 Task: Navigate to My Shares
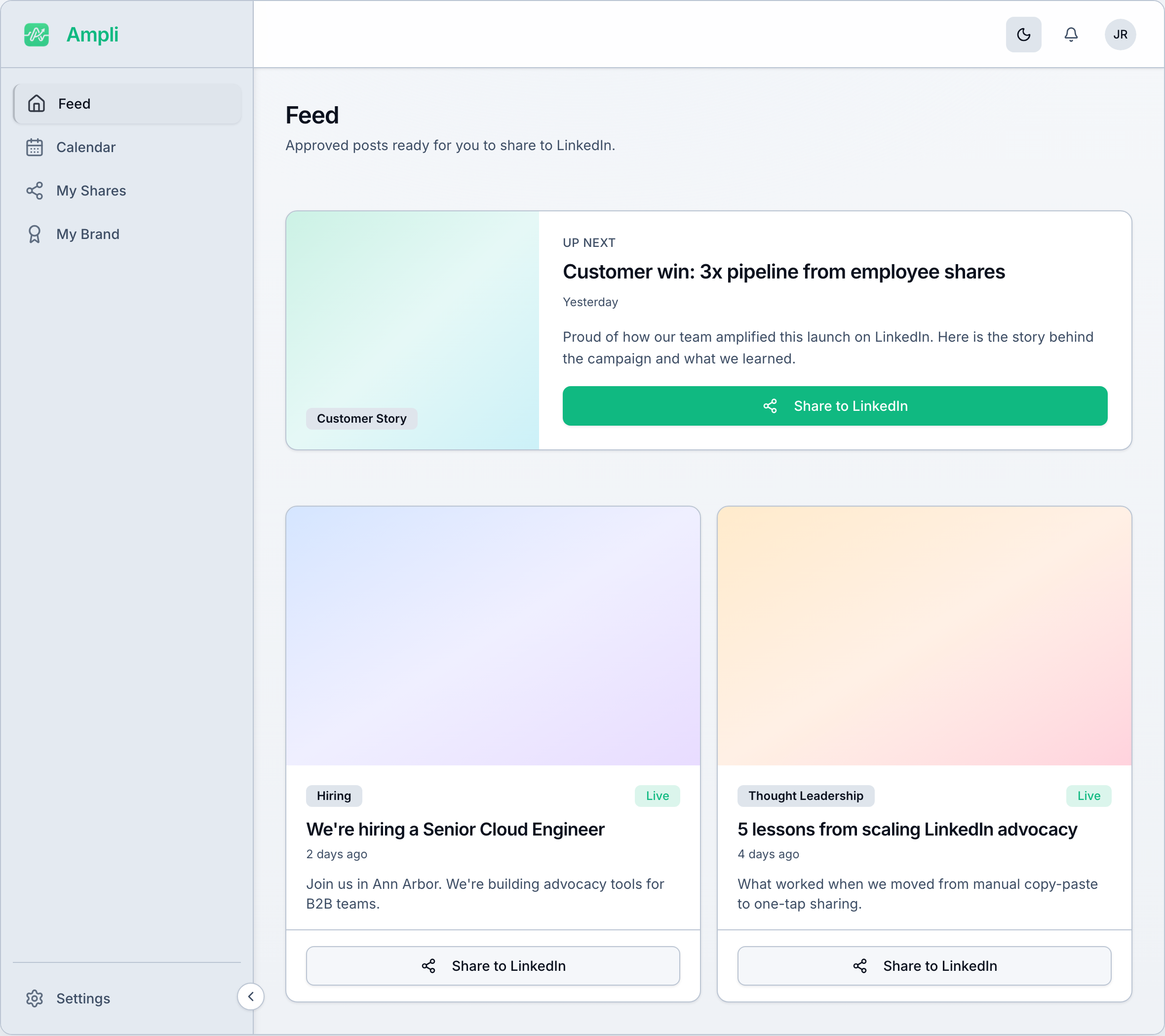point(127,191)
